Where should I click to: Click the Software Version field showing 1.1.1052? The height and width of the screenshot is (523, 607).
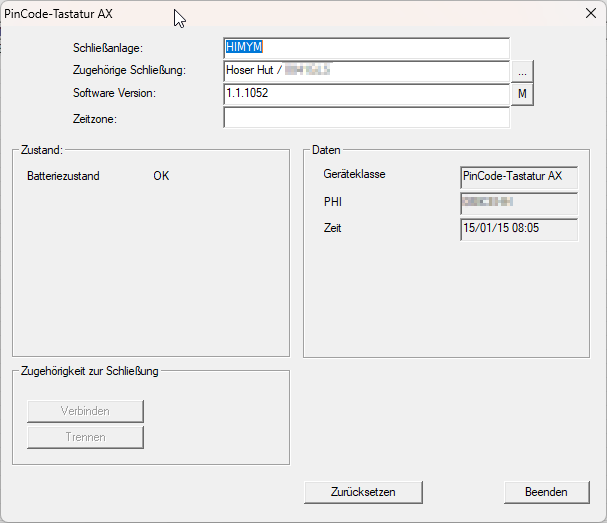366,94
